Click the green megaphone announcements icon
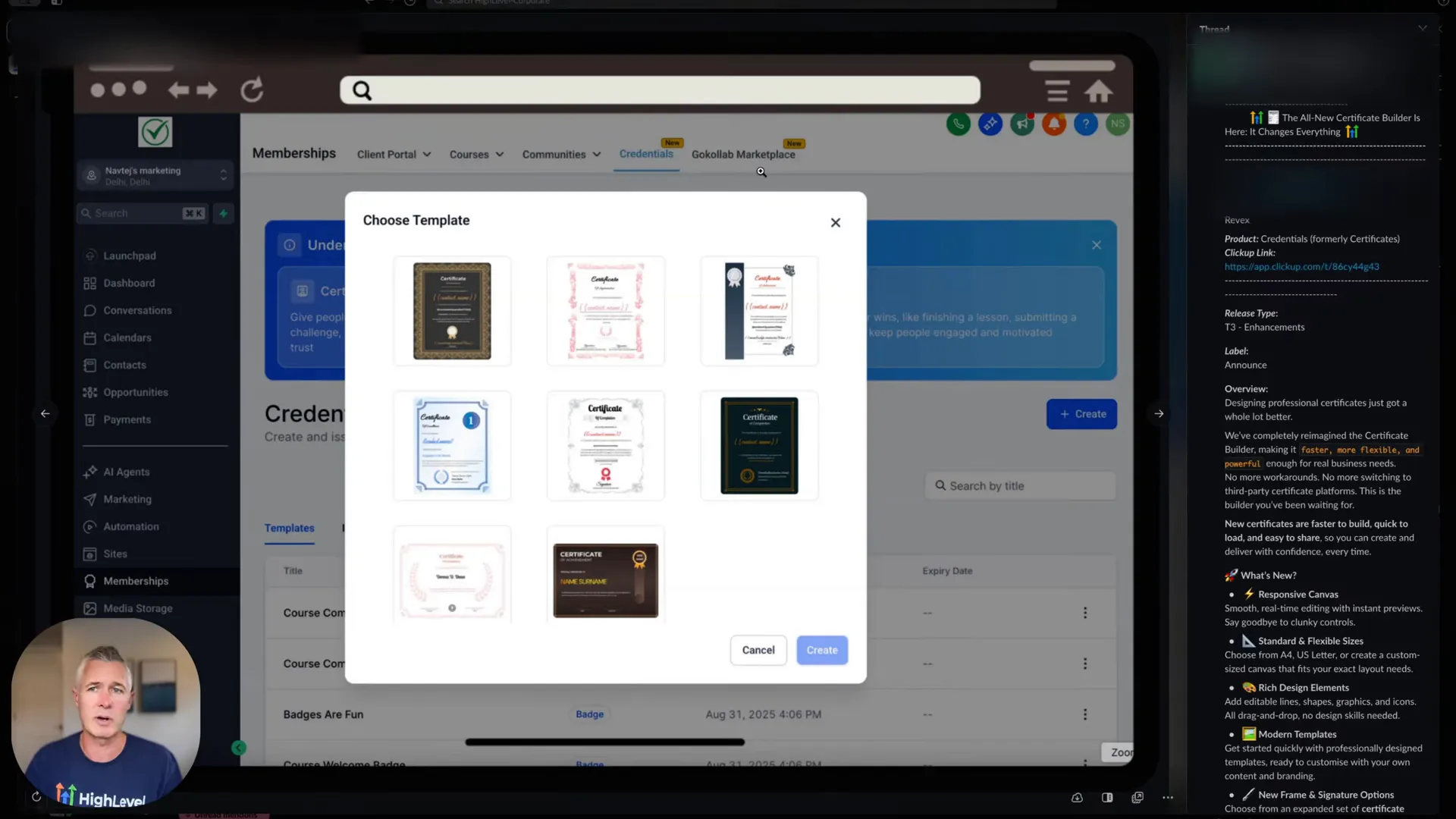Image resolution: width=1456 pixels, height=819 pixels. point(1022,124)
